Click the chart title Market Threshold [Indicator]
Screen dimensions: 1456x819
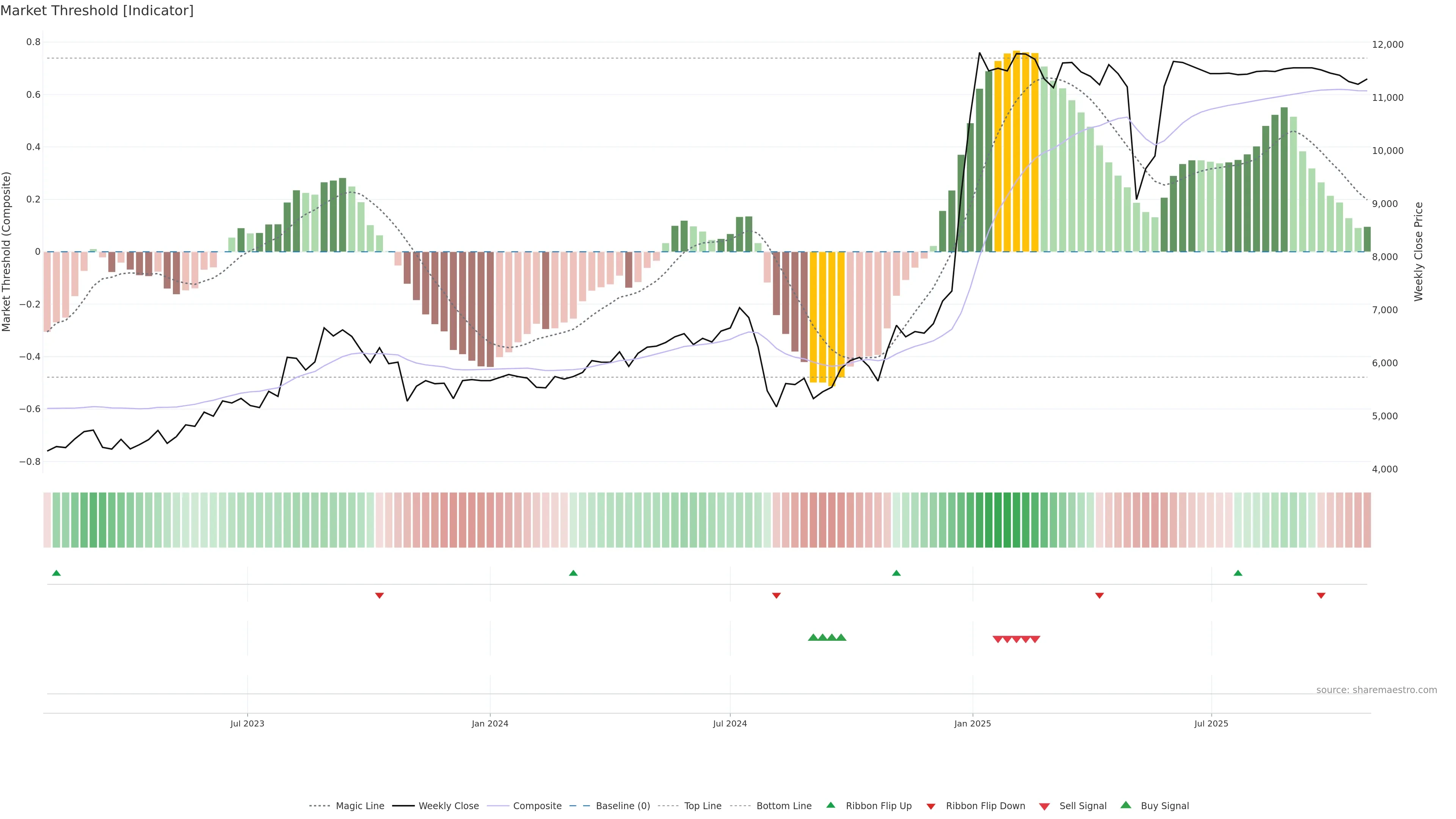point(97,11)
